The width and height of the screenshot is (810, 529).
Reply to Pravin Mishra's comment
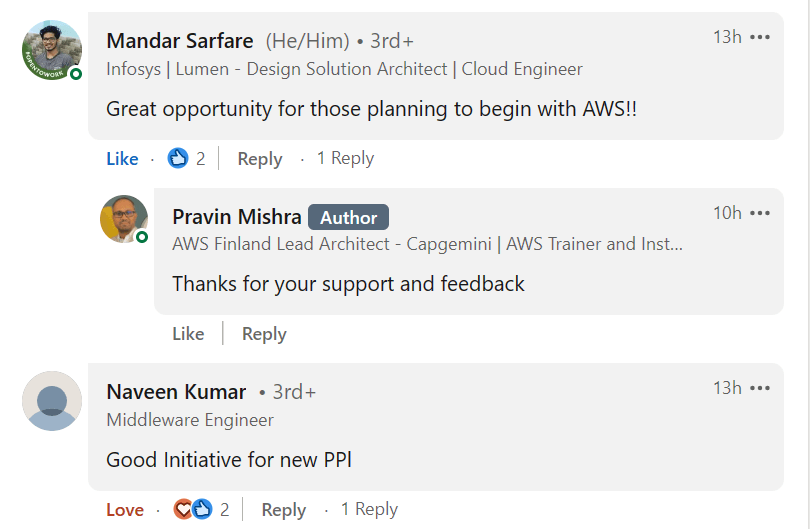tap(264, 334)
